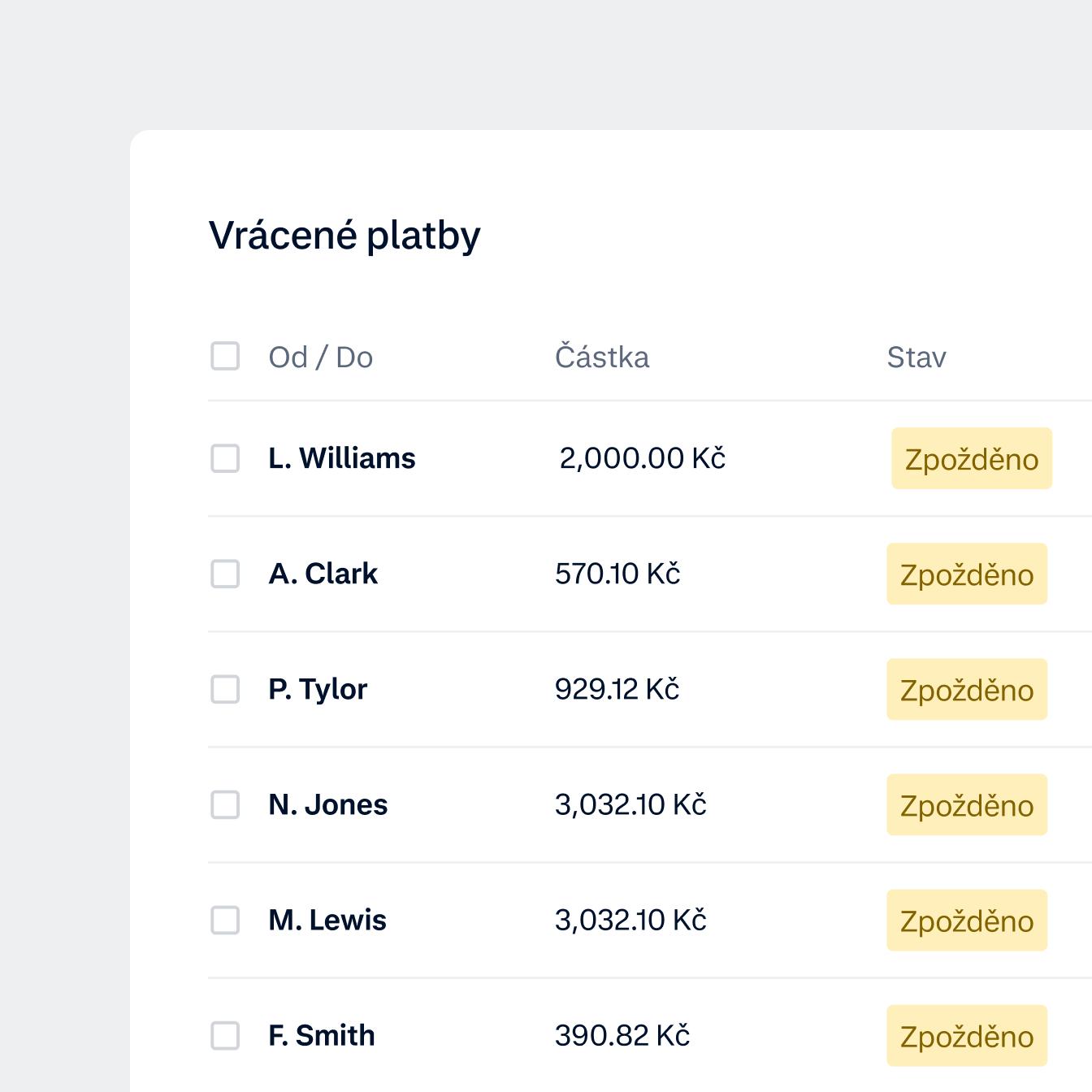Click the Zpožděno badge beside P. Tylor
The image size is (1092, 1092).
tap(966, 689)
